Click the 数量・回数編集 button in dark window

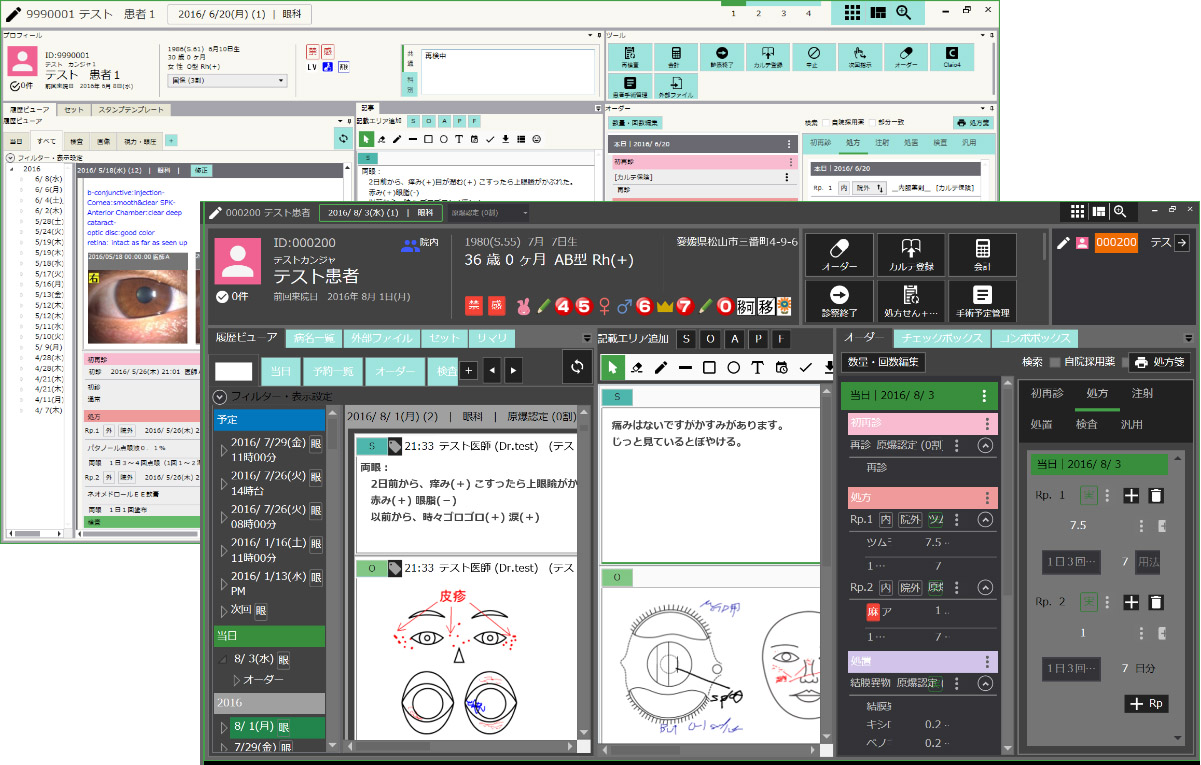[883, 362]
